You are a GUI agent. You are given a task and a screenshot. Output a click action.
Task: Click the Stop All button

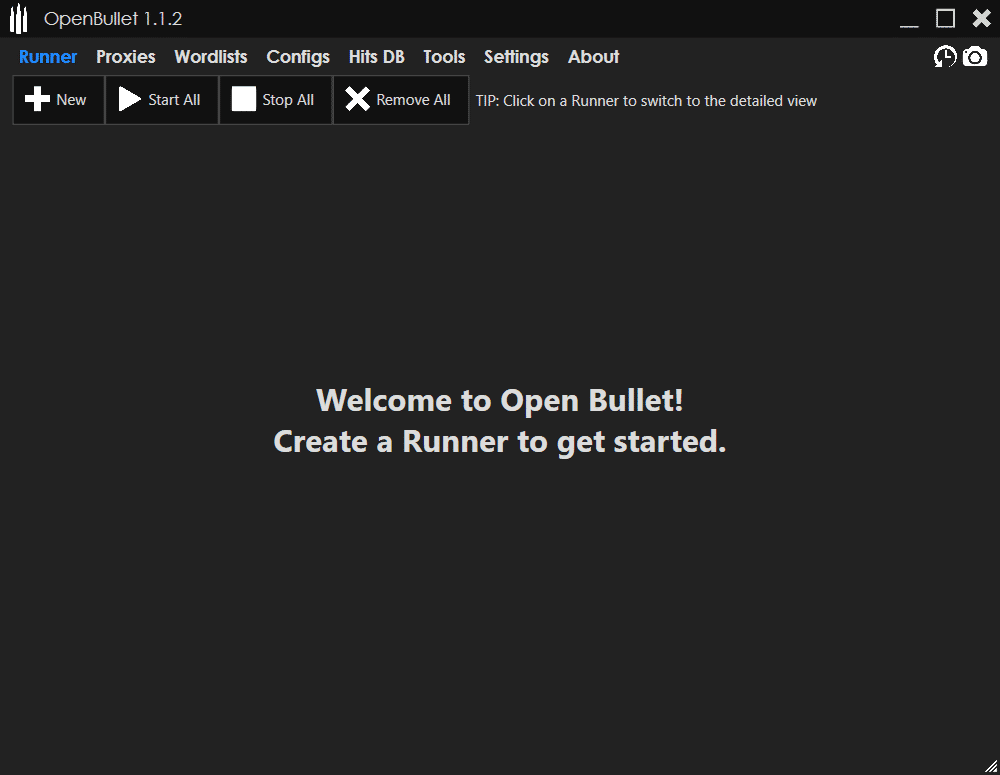276,100
